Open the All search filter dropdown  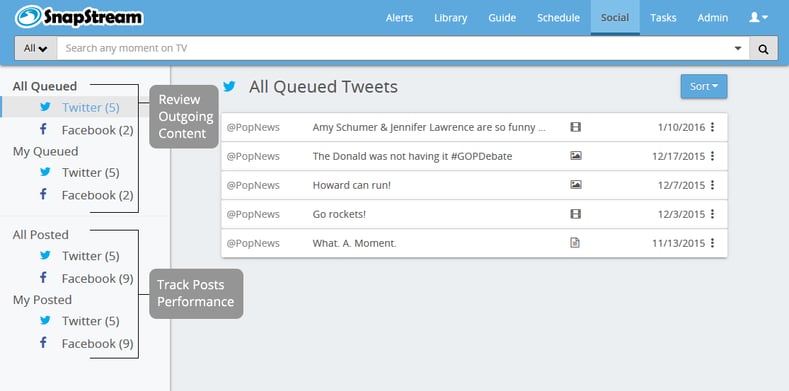pyautogui.click(x=35, y=49)
